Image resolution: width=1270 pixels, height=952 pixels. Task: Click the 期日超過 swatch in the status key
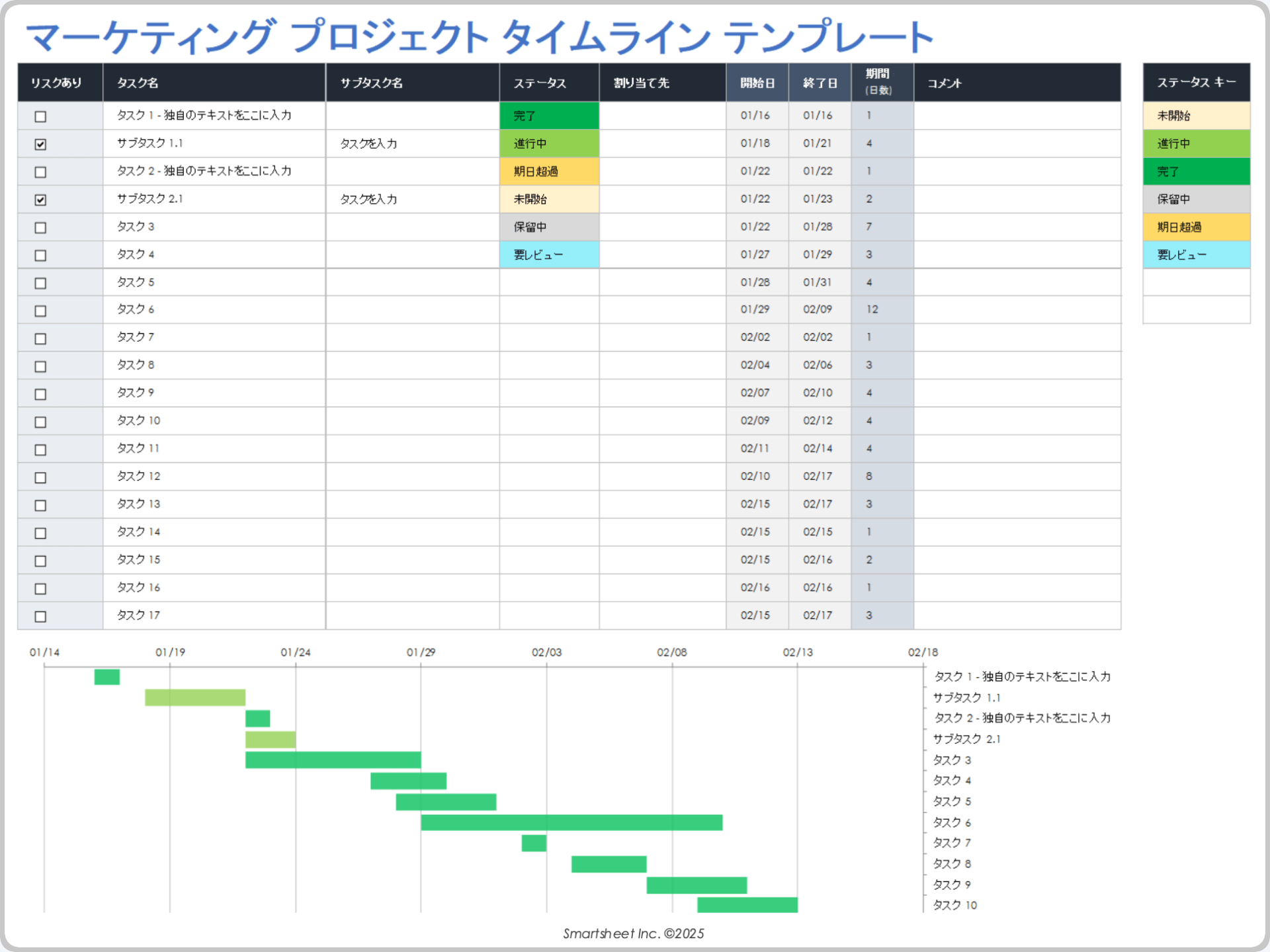tap(1196, 227)
